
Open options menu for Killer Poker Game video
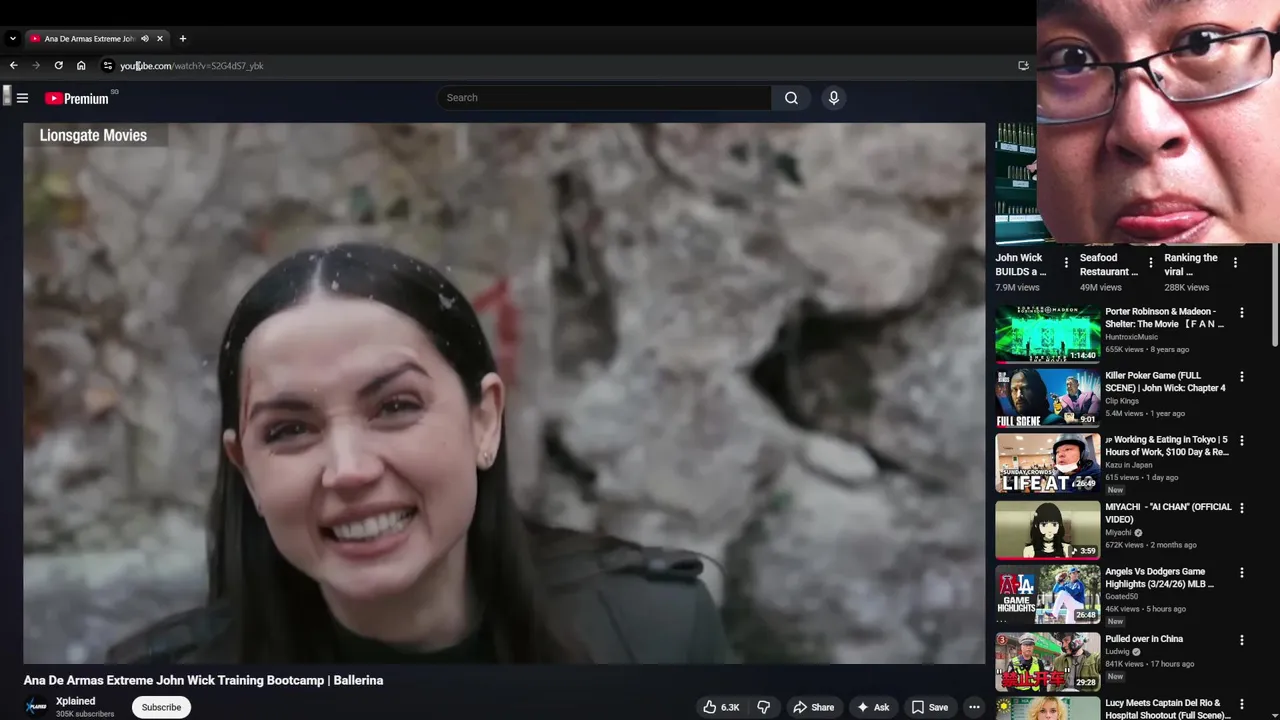(1242, 377)
